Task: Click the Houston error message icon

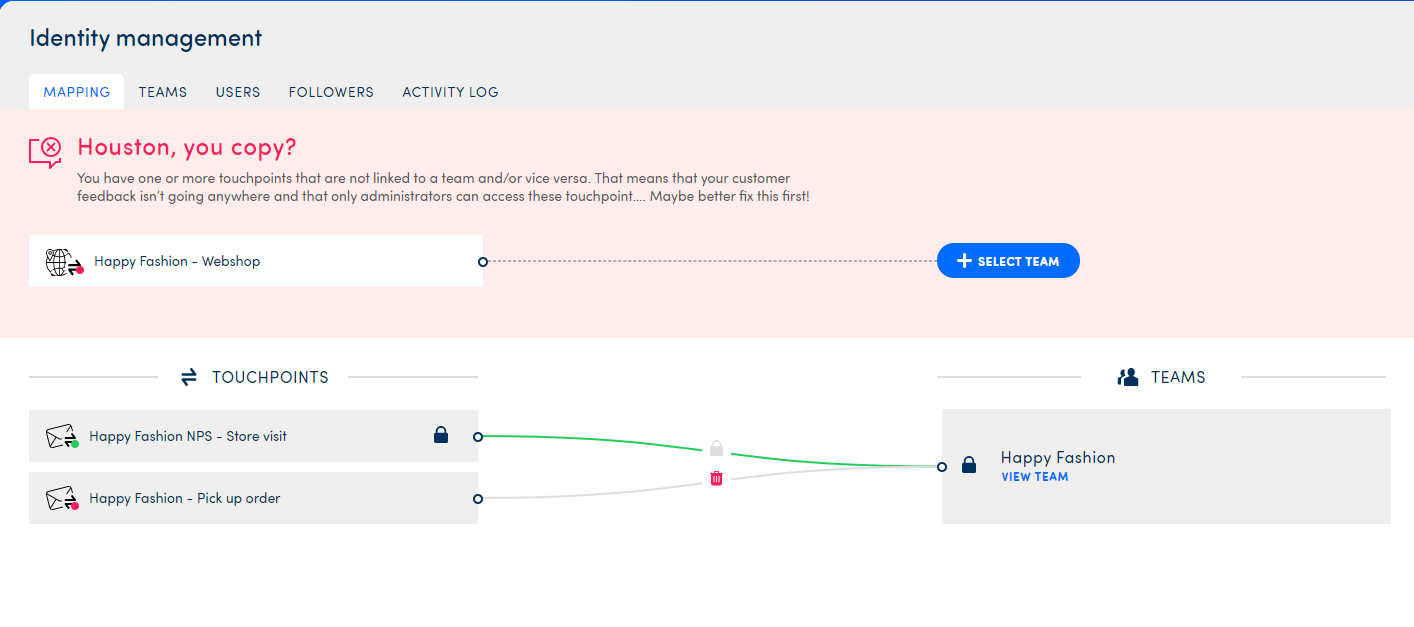Action: (x=46, y=152)
